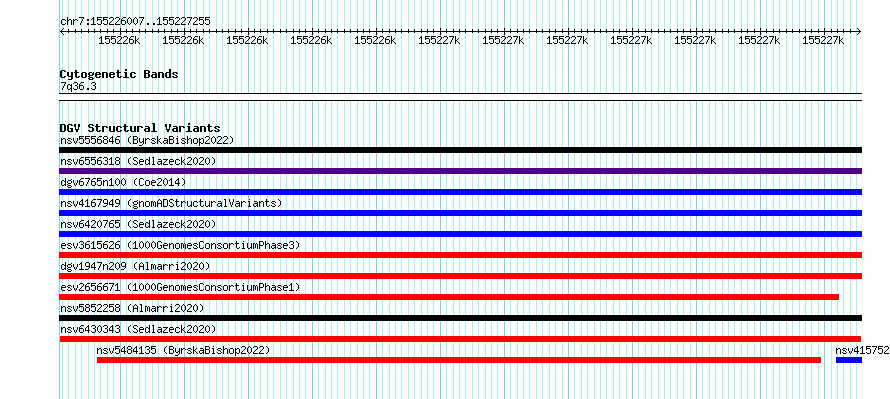The image size is (890, 399).
Task: Open nsv4167949 (gnomADStructuralVariants) label
Action: pos(171,203)
